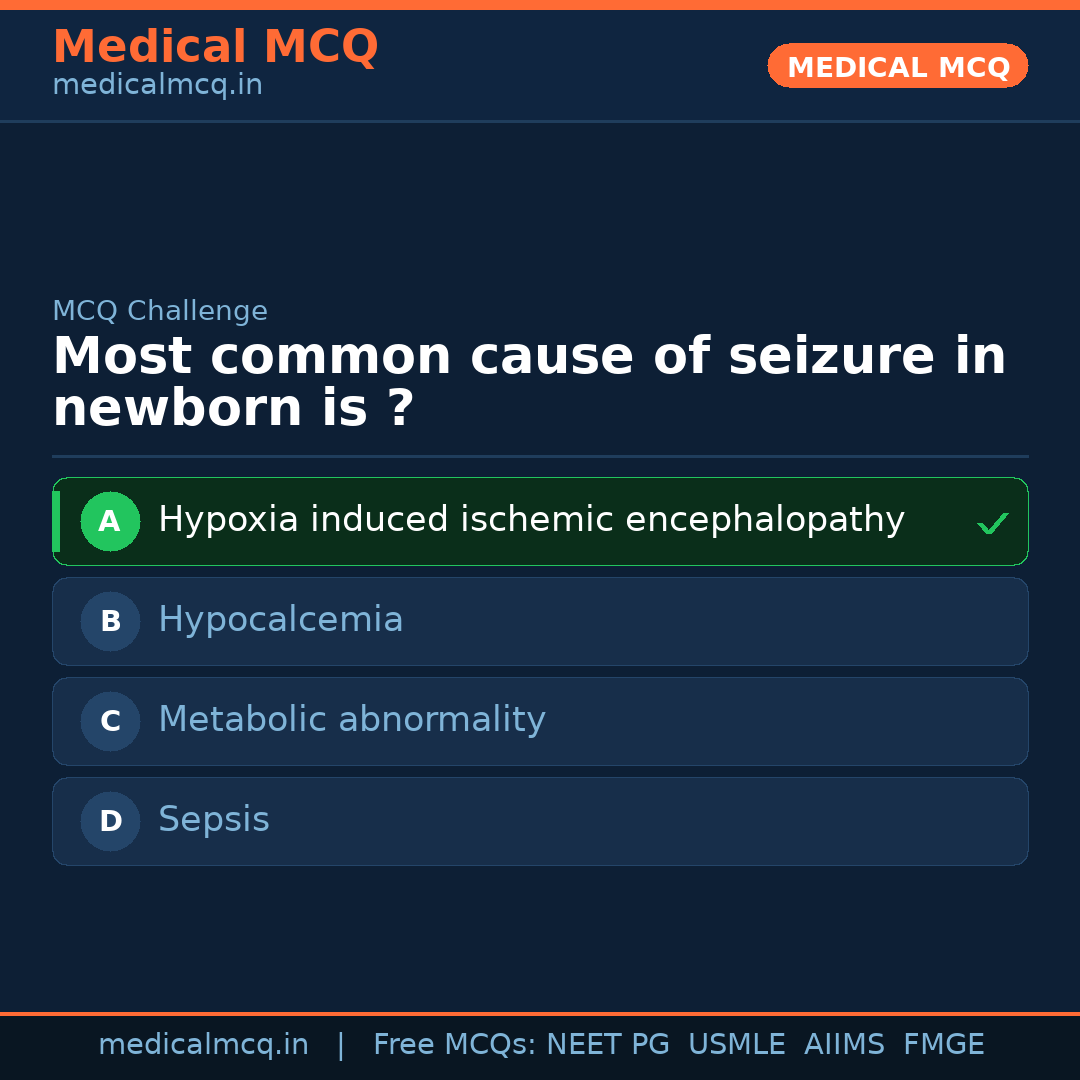
Task: Choose the Hypocalcemia answer text
Action: click(x=280, y=620)
